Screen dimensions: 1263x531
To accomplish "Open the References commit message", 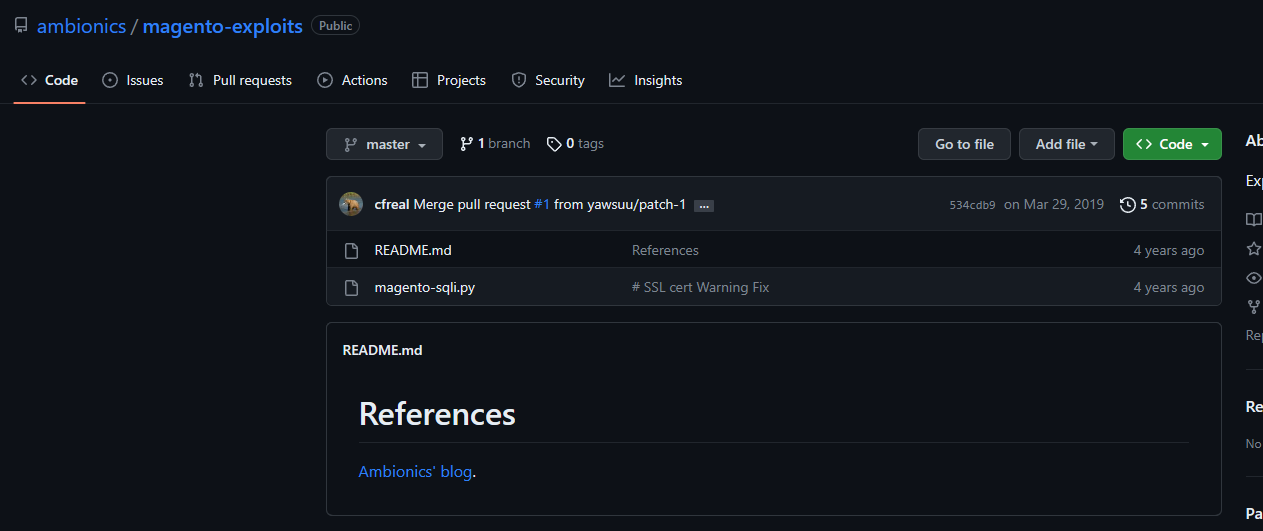I will pos(665,250).
